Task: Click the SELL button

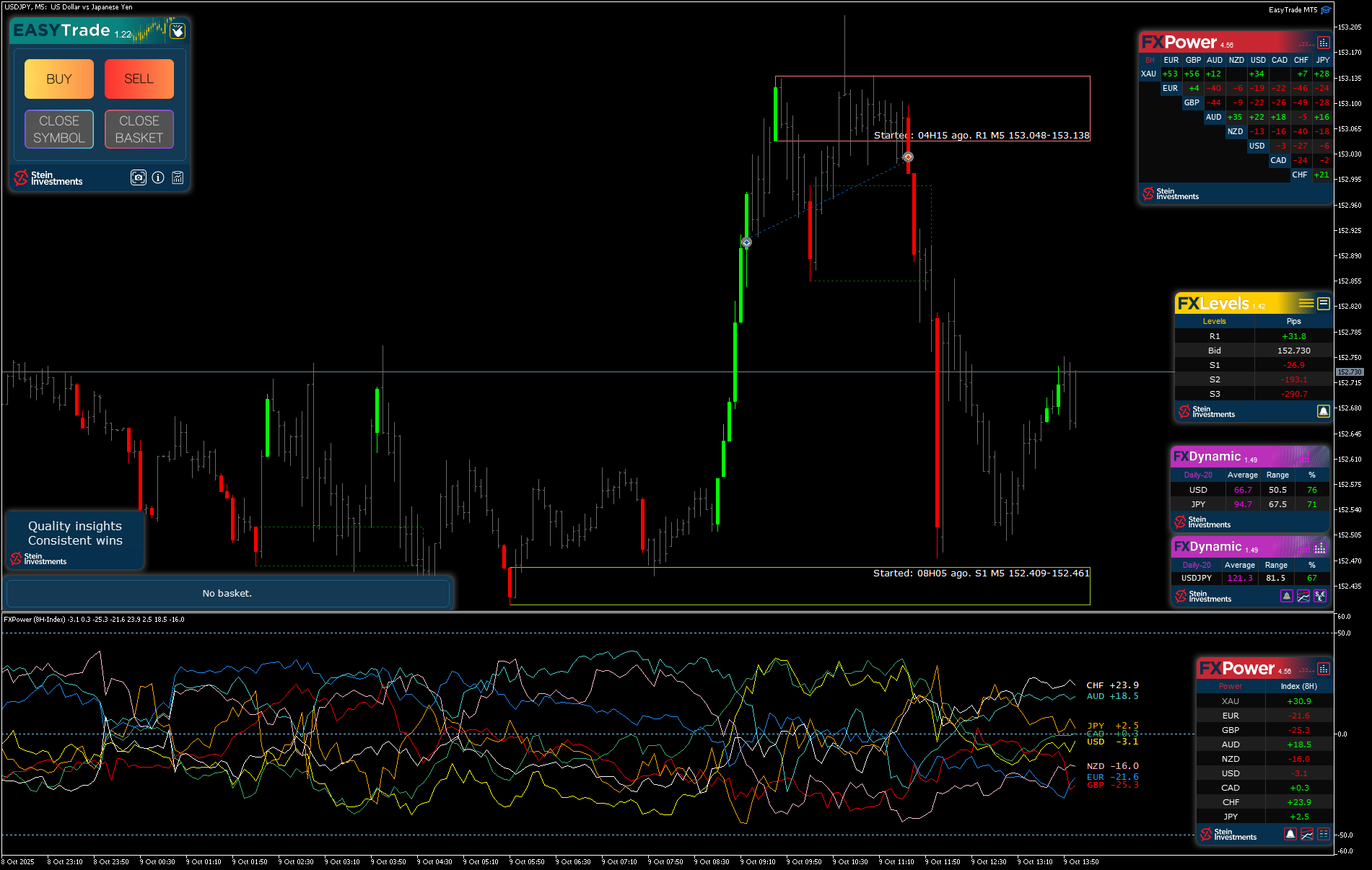Action: (139, 79)
